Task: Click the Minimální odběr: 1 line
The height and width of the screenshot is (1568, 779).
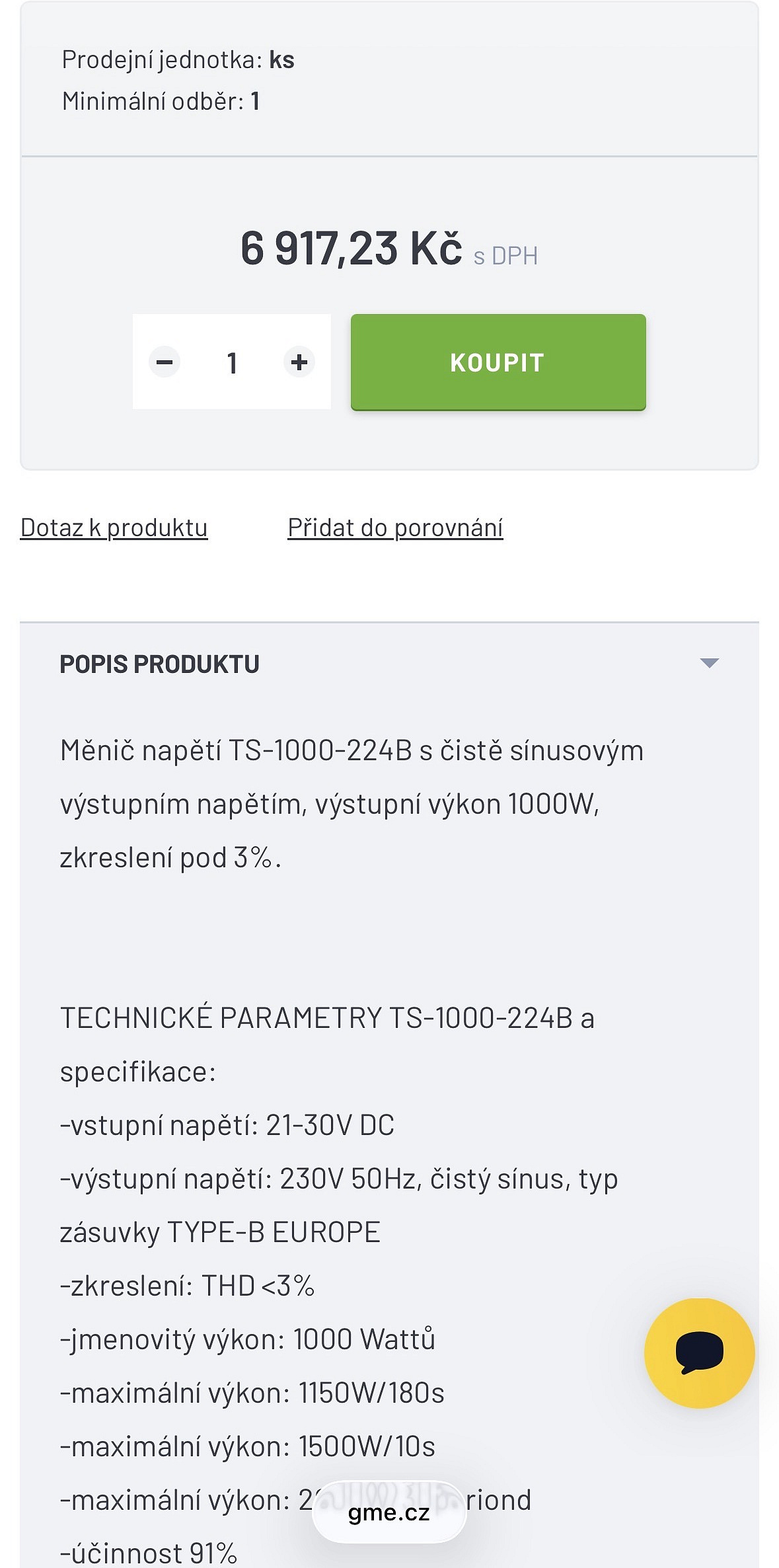Action: 161,101
